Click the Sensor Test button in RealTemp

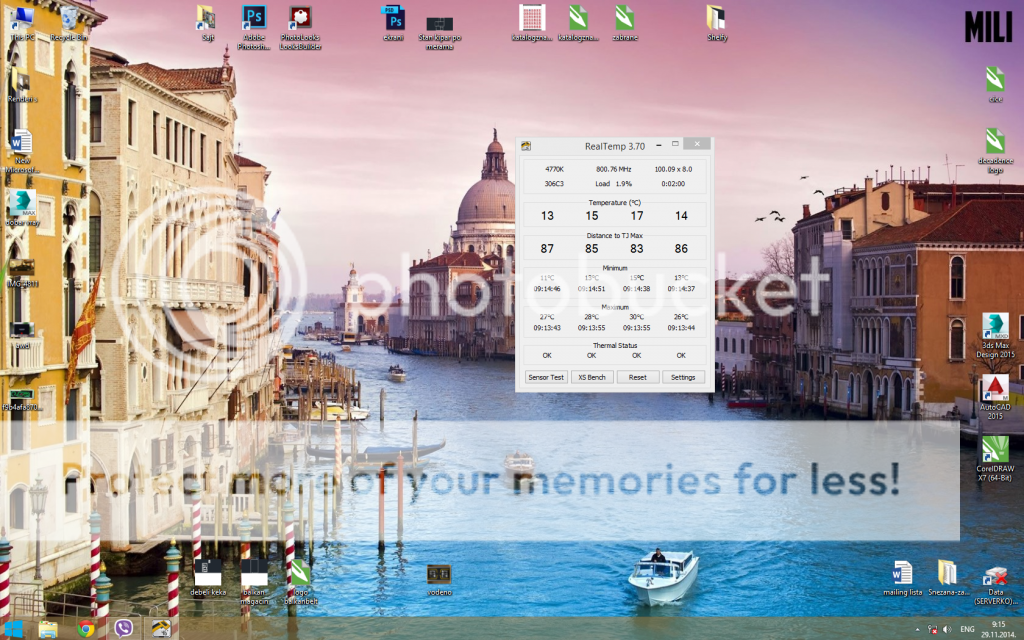pyautogui.click(x=546, y=377)
